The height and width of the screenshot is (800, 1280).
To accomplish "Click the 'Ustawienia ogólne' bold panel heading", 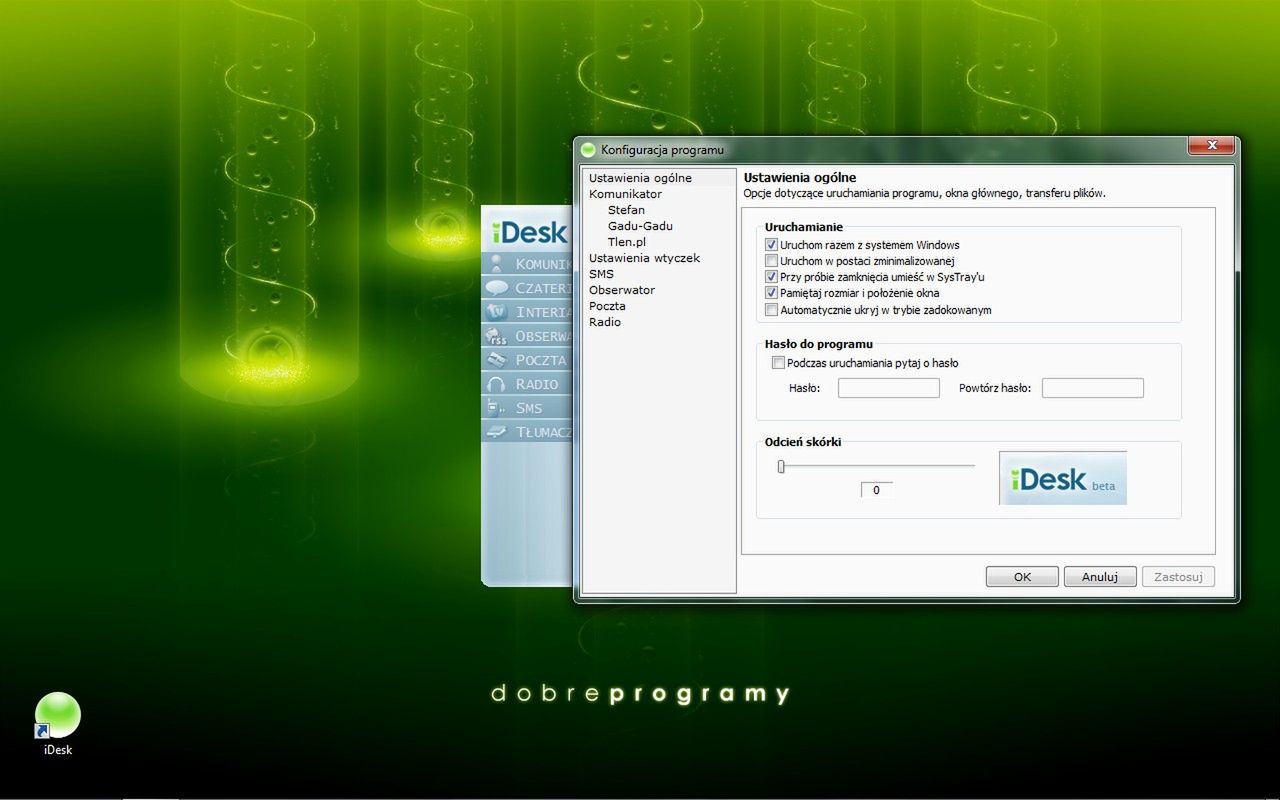I will 800,178.
